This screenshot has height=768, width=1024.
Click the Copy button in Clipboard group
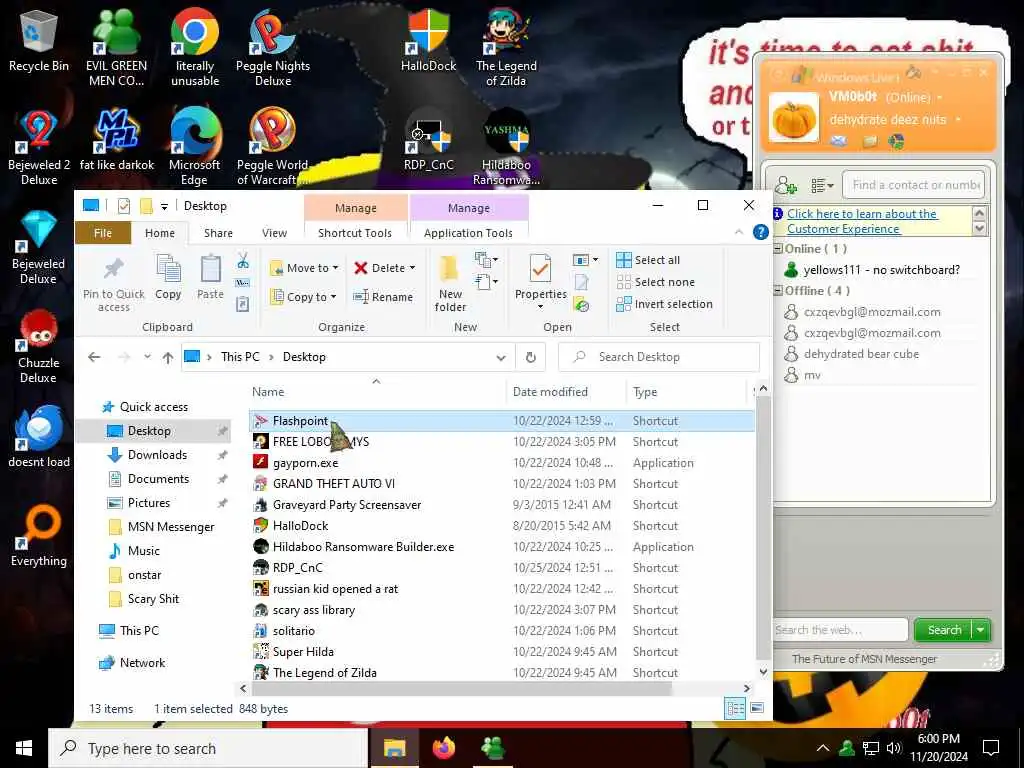pyautogui.click(x=168, y=277)
